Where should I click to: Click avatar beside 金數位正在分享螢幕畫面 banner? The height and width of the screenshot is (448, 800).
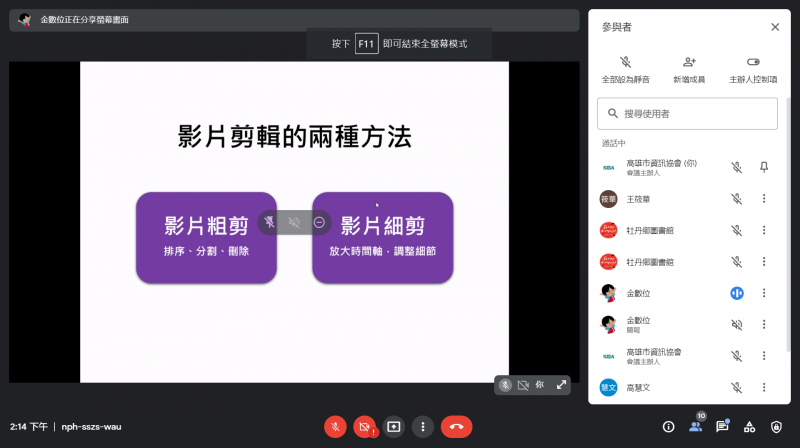24,20
